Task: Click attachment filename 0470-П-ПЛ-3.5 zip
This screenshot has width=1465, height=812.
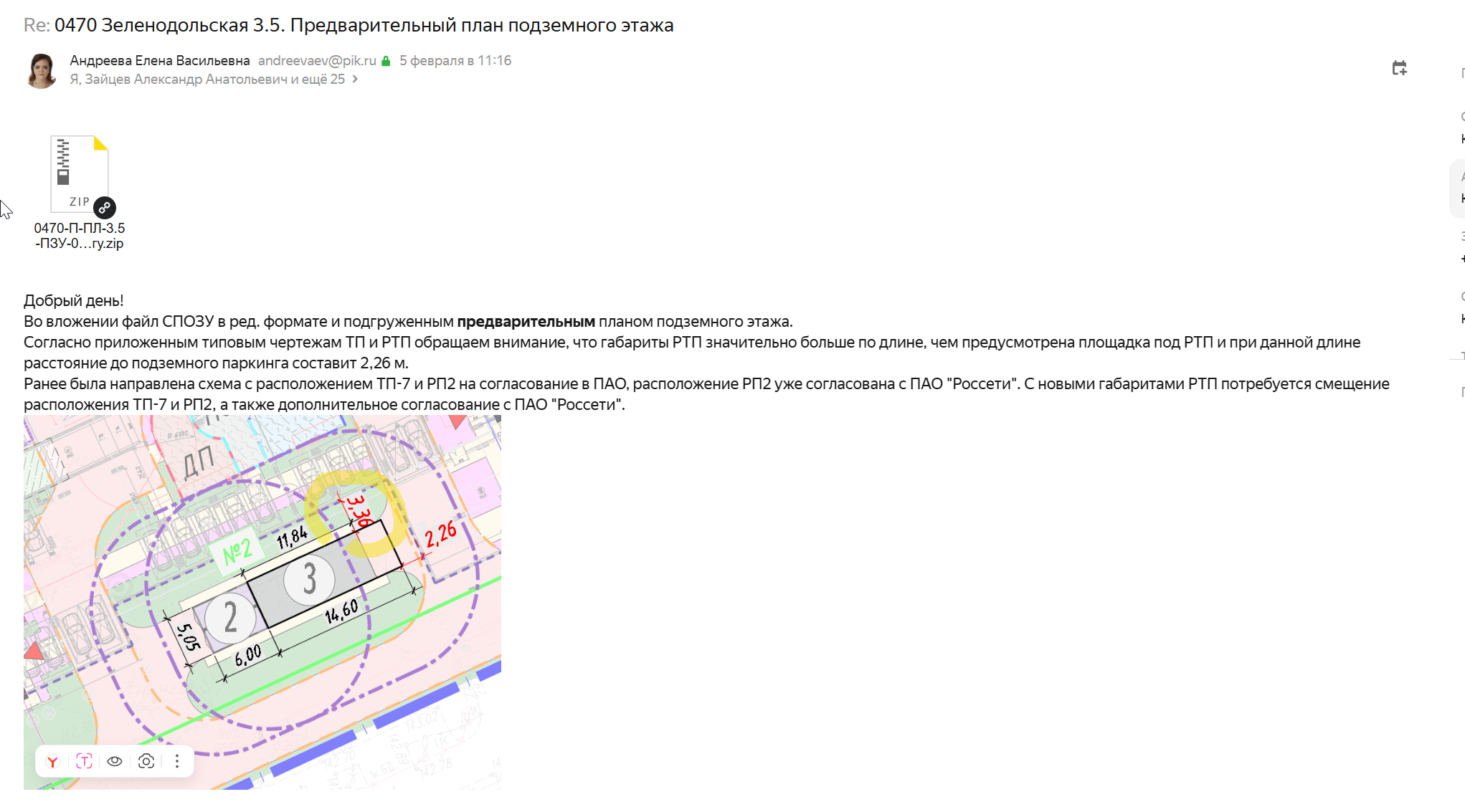Action: tap(80, 236)
